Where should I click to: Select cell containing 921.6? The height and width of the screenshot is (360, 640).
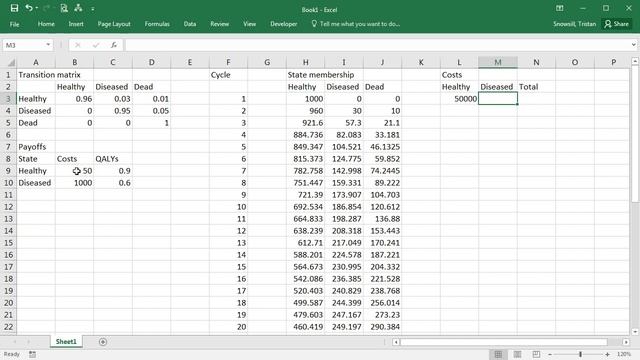pos(305,123)
